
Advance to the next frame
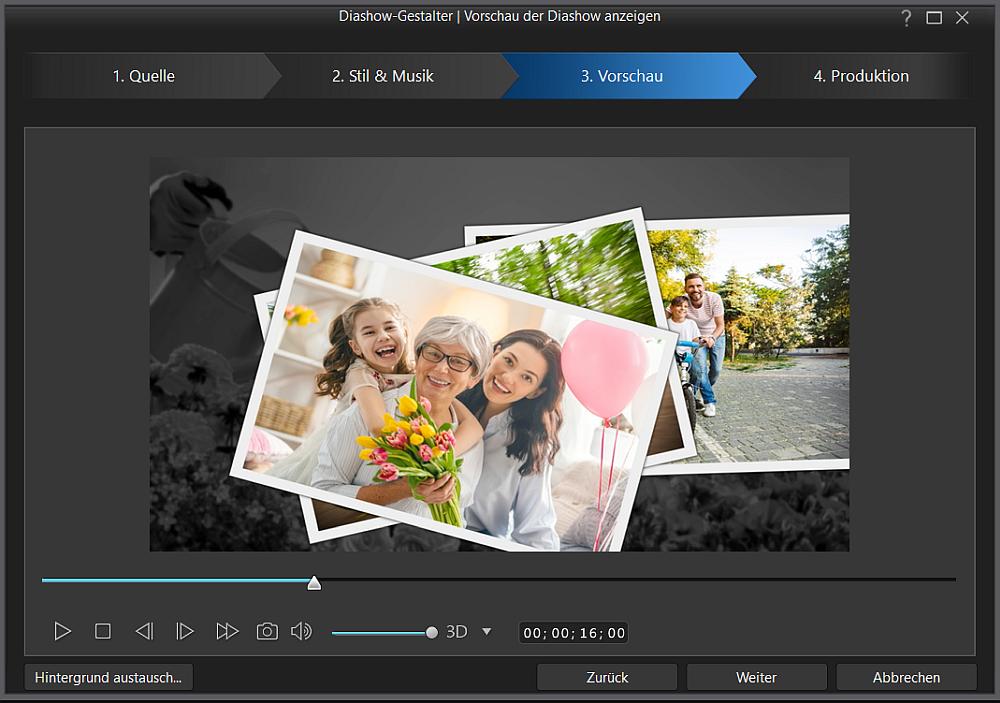(x=185, y=631)
